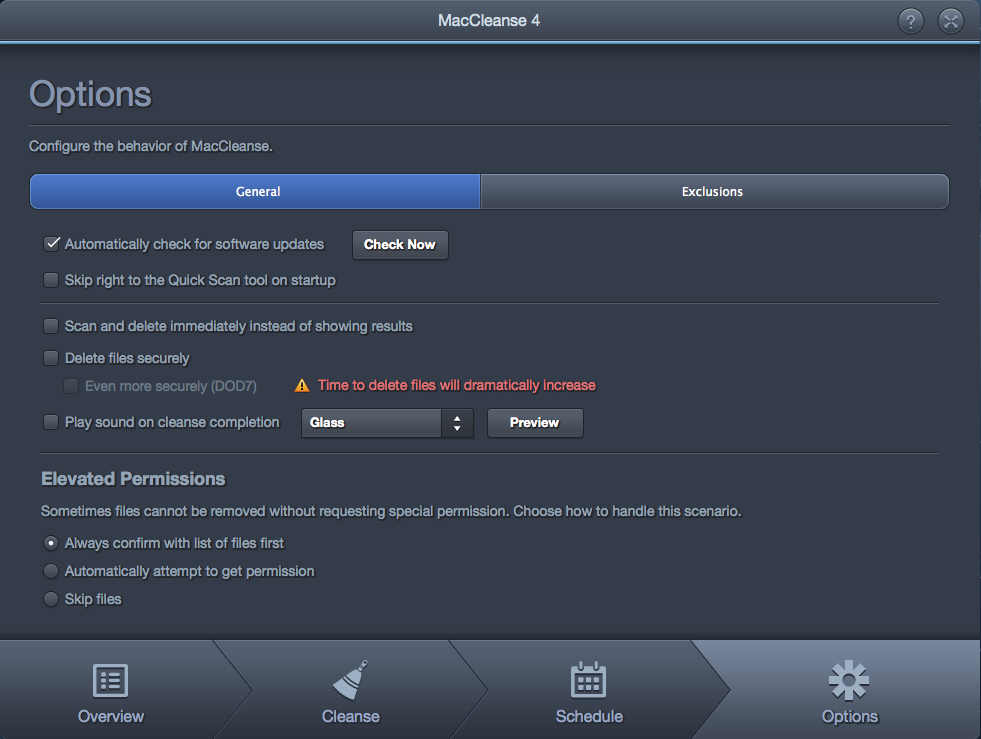Open the help question mark icon
Viewport: 981px width, 739px height.
[x=910, y=21]
